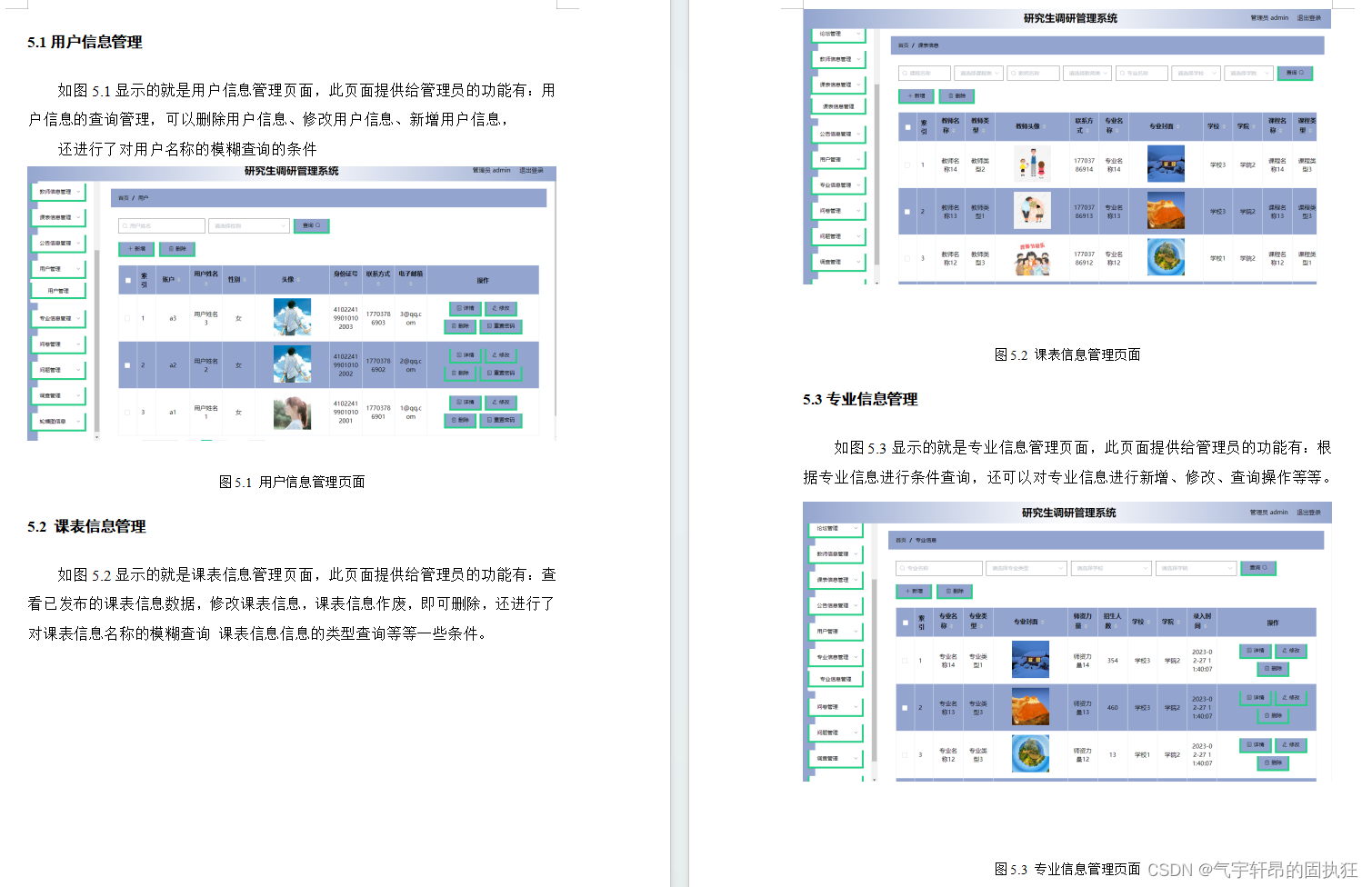Open 请选择教师类型 dropdown on 课表 page
The width and height of the screenshot is (1372, 887).
(x=1087, y=73)
